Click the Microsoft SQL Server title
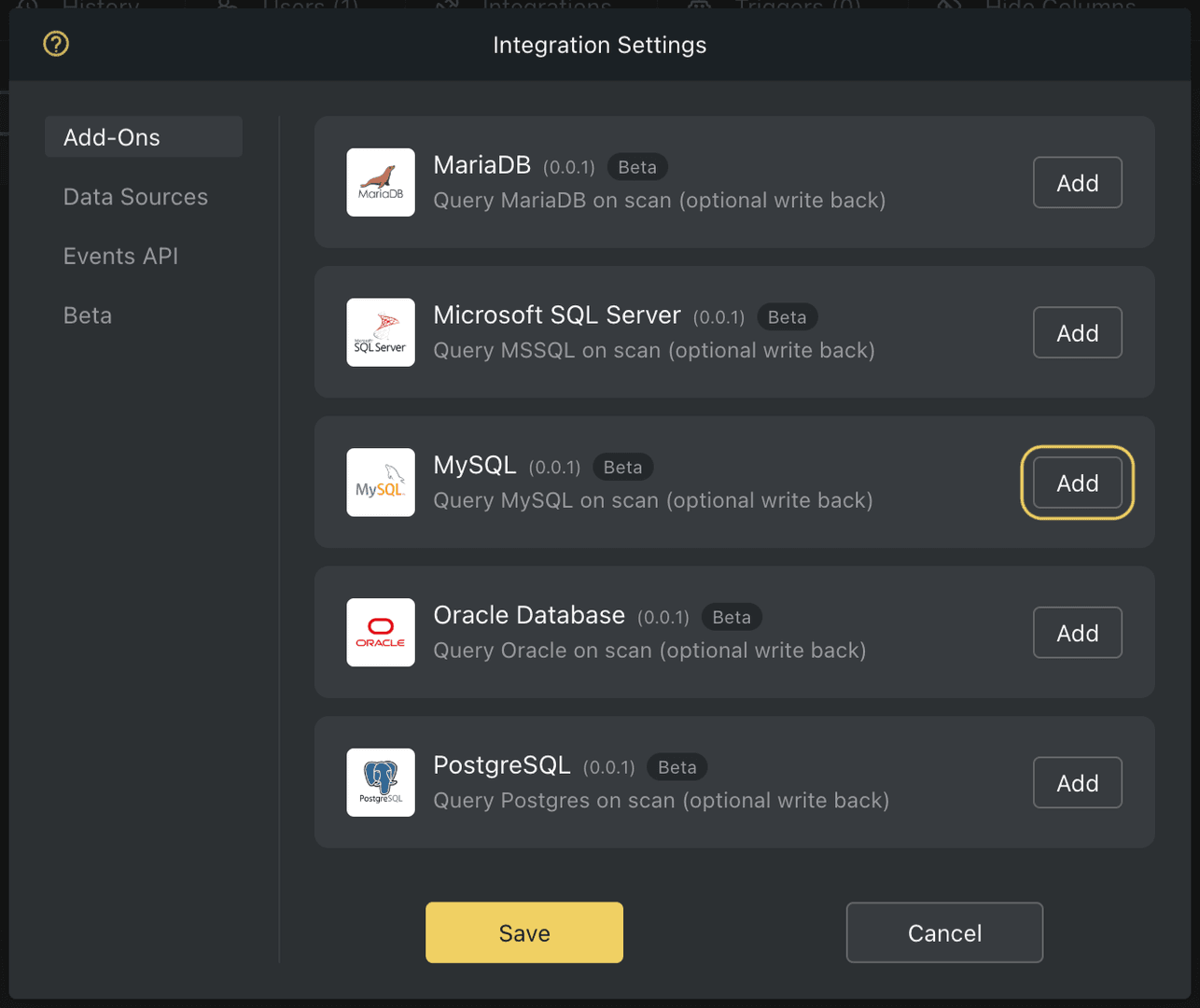 (557, 315)
